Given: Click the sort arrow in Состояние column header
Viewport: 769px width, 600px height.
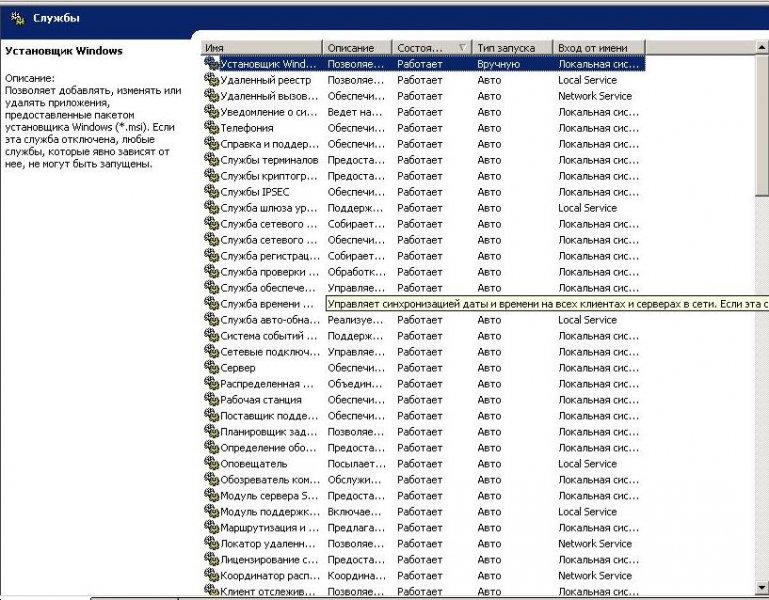Looking at the screenshot, I should 462,47.
